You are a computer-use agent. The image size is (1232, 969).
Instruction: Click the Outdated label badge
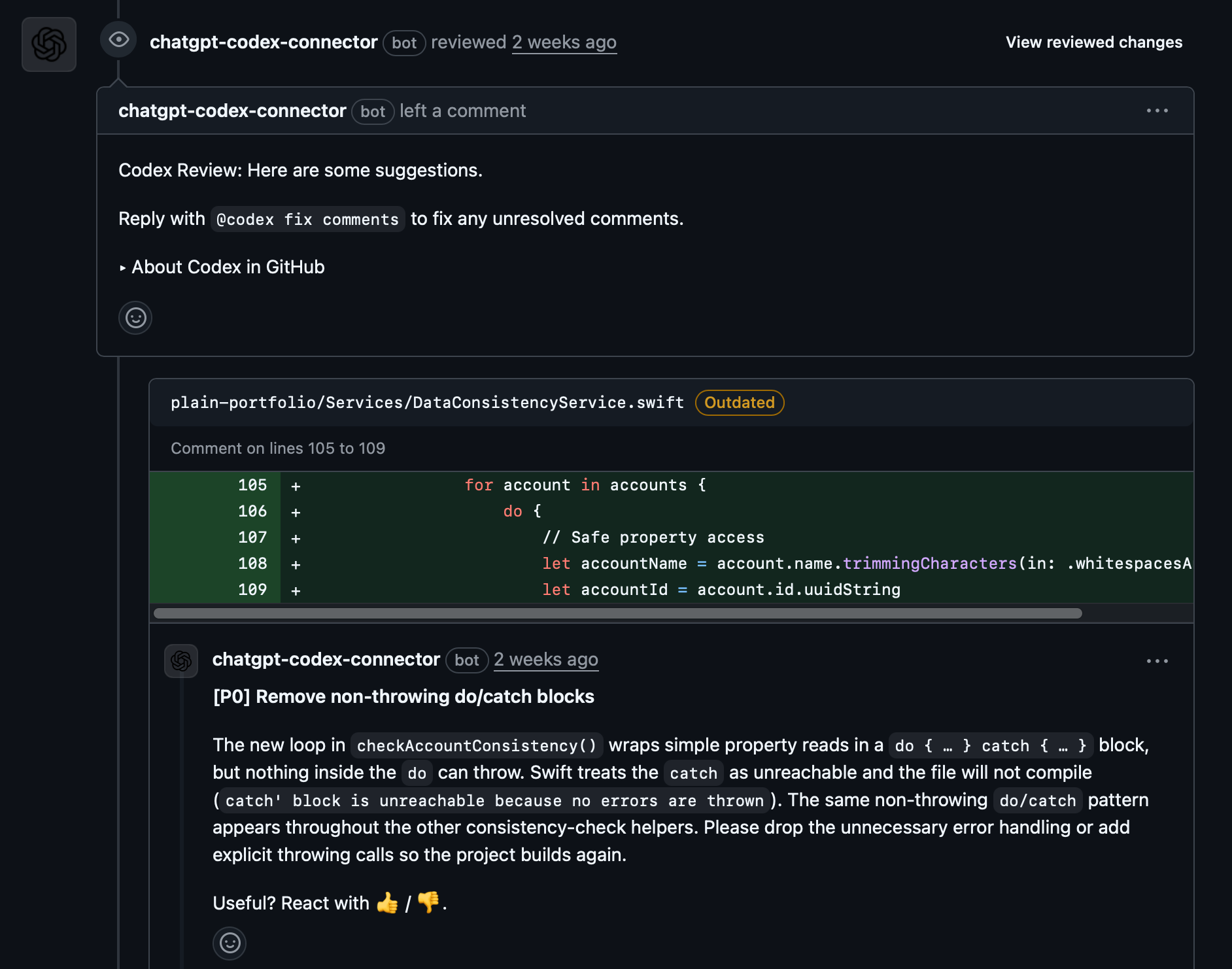pos(739,403)
